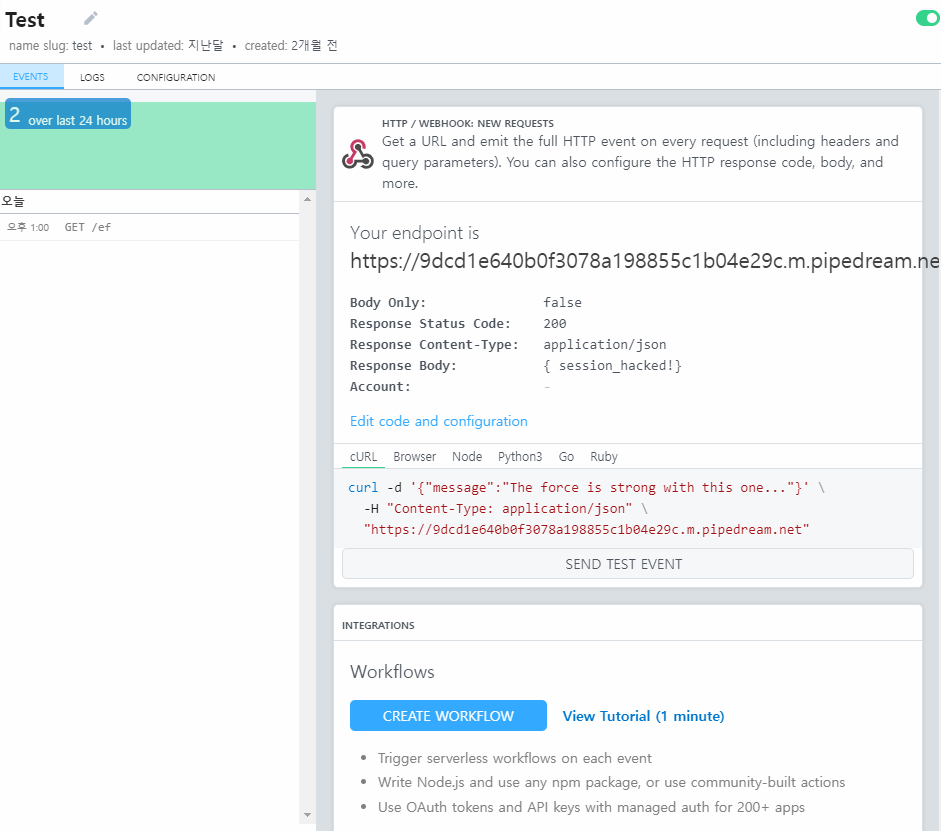941x831 pixels.
Task: Click the Response Body value session_hacked
Action: pos(613,365)
